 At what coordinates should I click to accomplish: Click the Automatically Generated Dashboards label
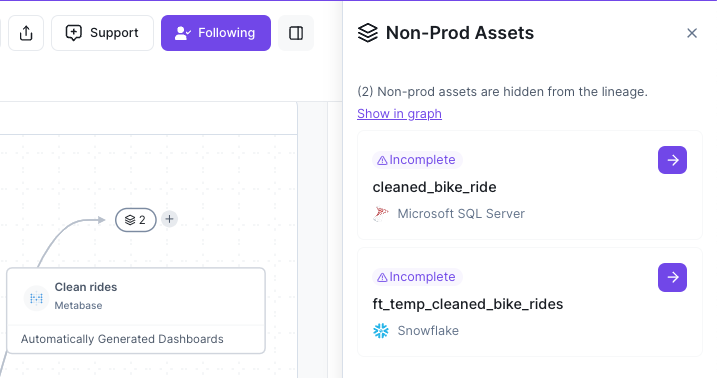pos(122,339)
